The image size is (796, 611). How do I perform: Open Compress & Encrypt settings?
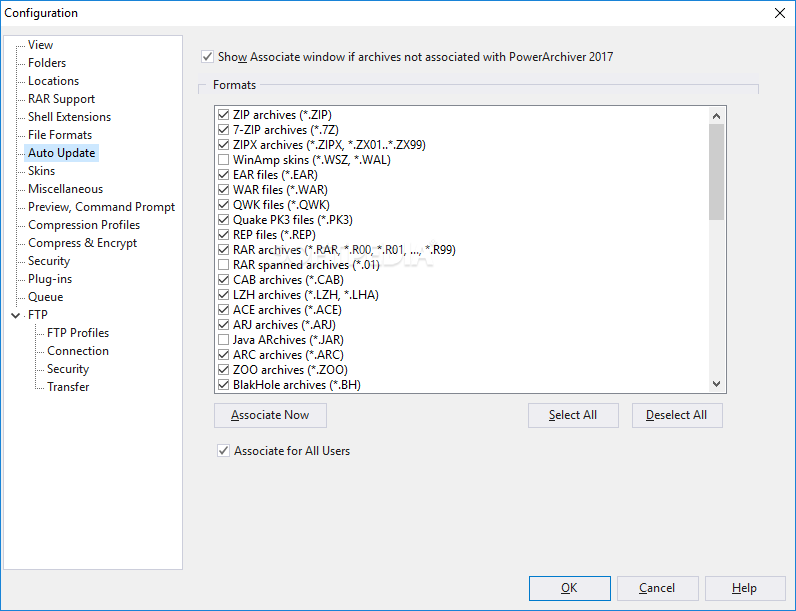(82, 243)
